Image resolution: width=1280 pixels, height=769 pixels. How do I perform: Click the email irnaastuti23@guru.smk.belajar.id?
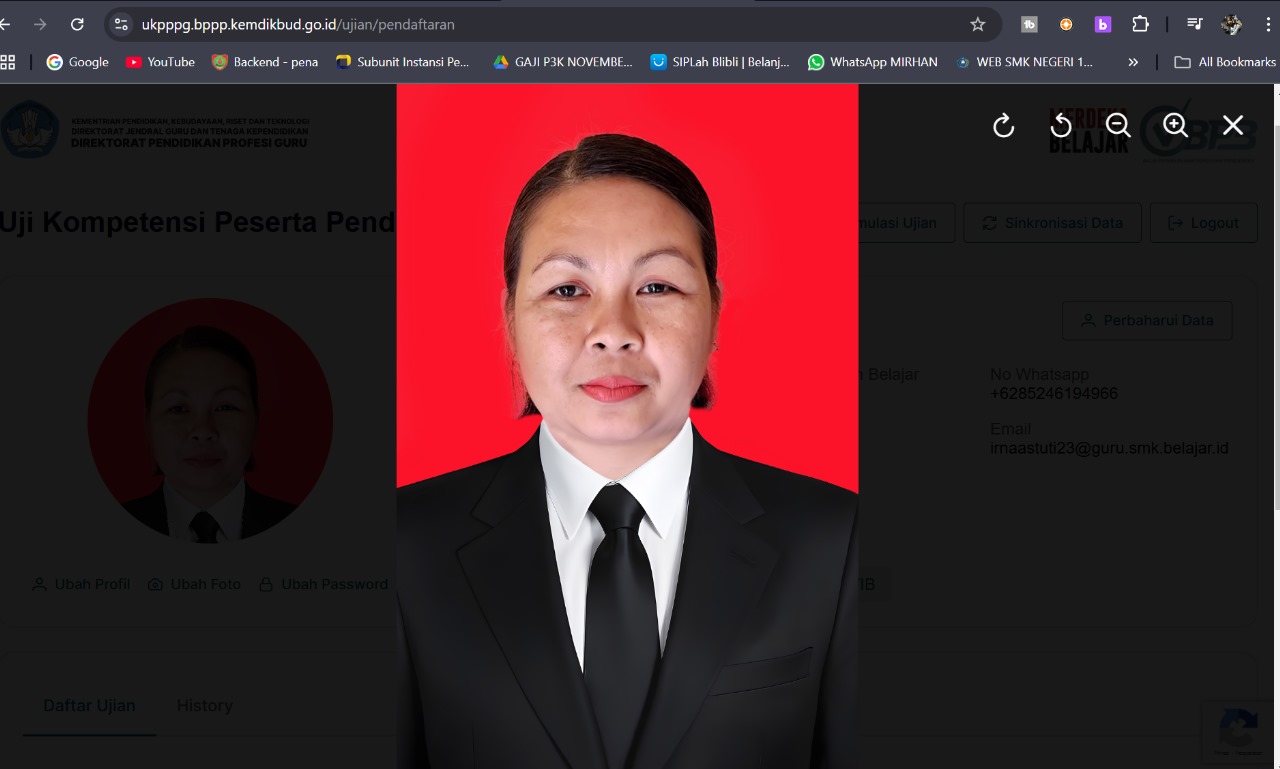(1109, 448)
